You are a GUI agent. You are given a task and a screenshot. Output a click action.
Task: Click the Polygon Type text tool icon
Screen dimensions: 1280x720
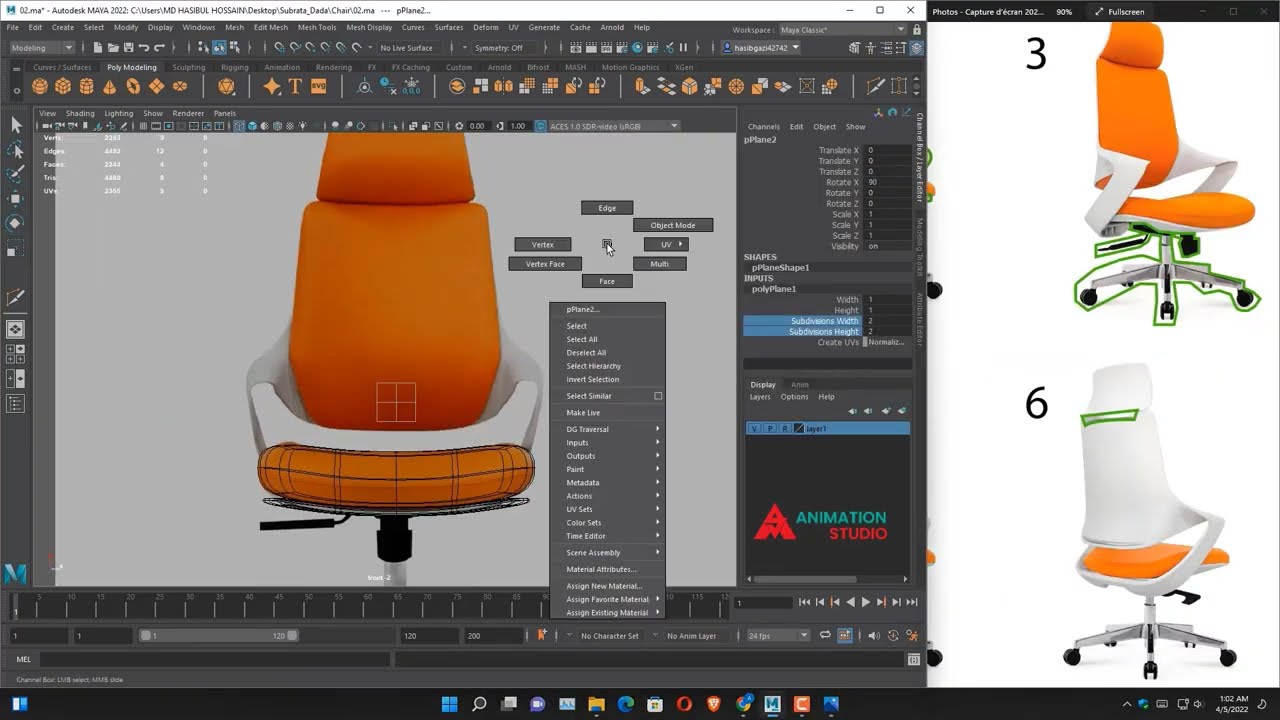(x=295, y=87)
